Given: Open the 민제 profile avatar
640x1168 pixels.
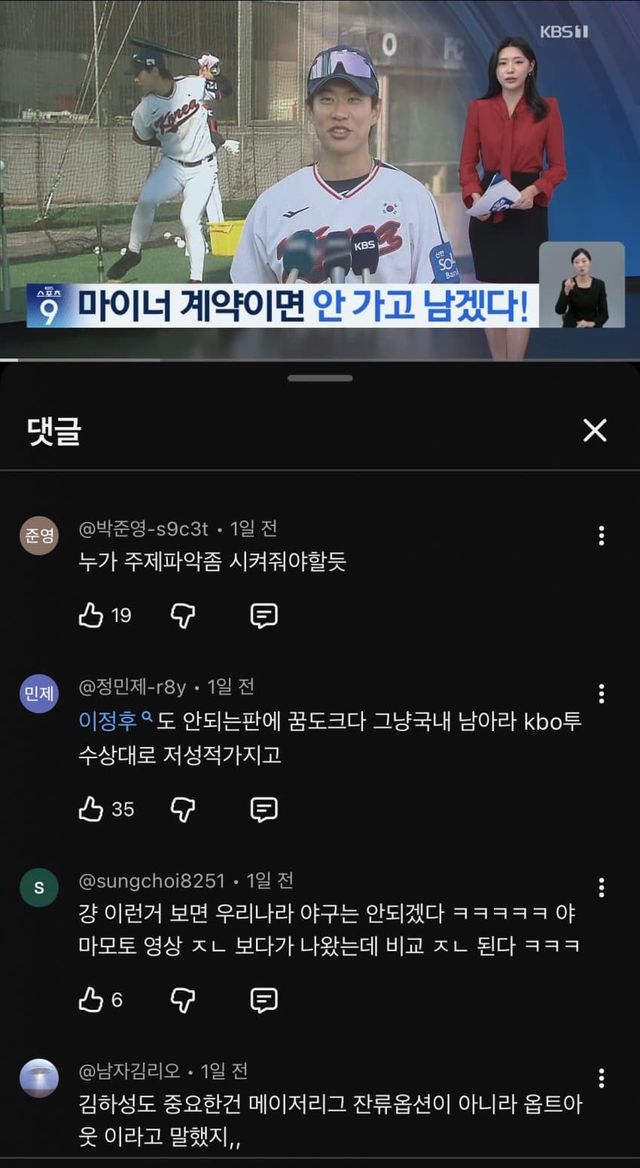Looking at the screenshot, I should 39,694.
